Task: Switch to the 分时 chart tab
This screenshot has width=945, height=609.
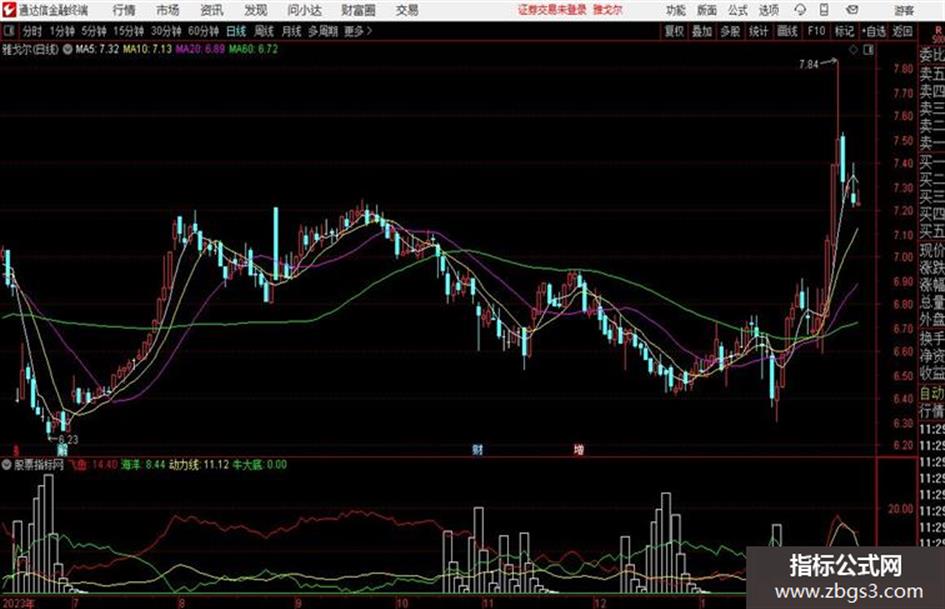Action: click(33, 31)
